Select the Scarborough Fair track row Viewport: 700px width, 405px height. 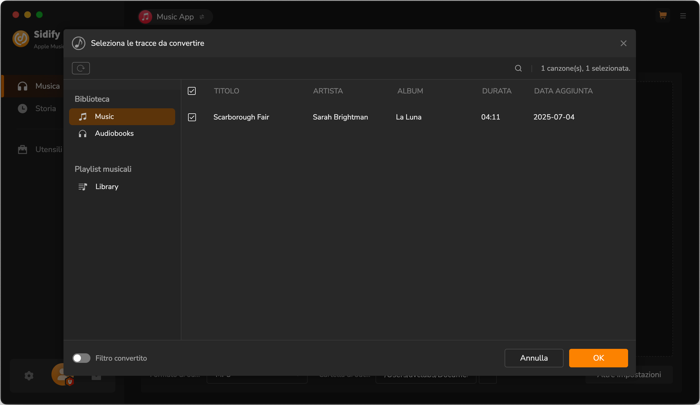[408, 117]
